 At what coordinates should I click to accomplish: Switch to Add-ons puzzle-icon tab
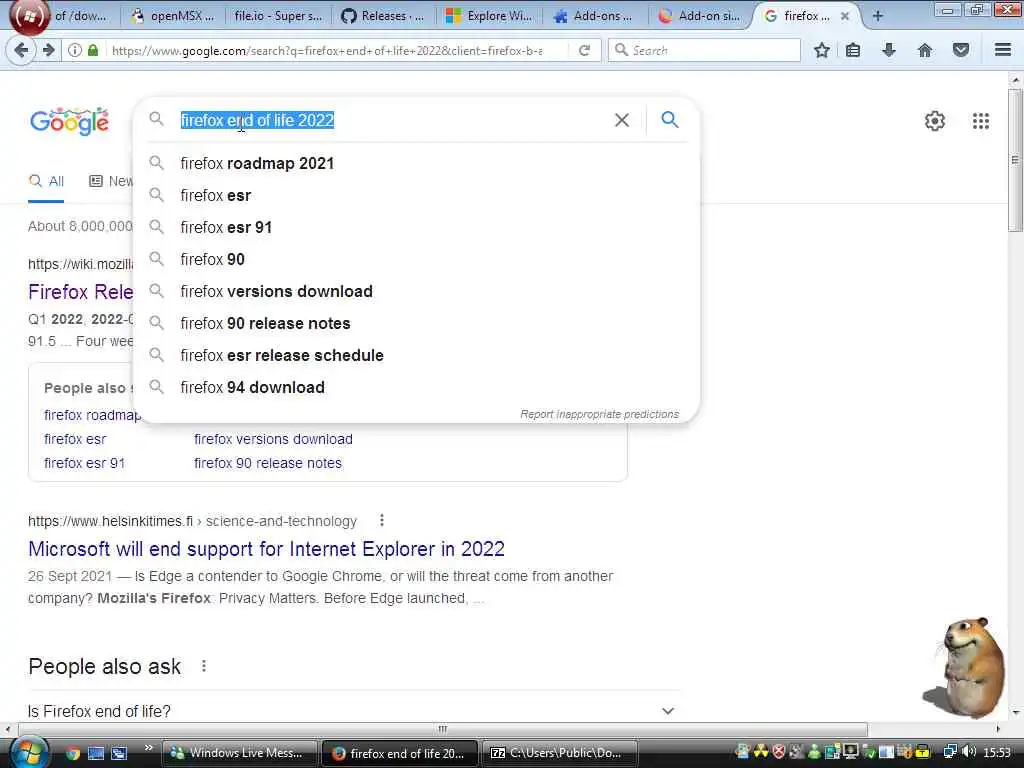click(594, 16)
